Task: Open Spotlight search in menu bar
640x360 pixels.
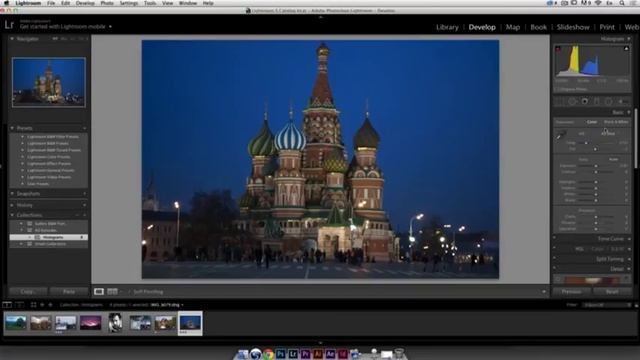Action: [622, 3]
